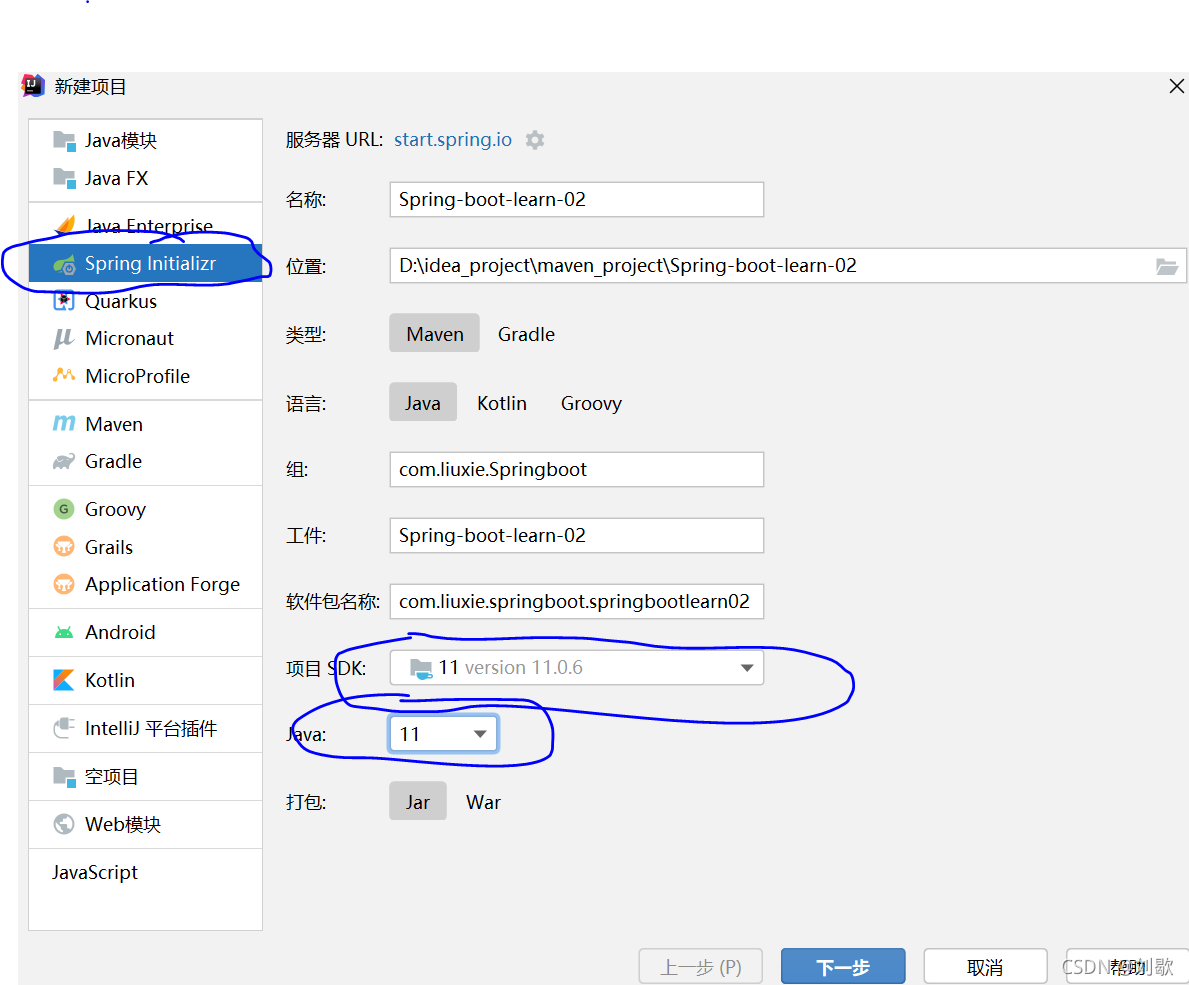This screenshot has height=985, width=1189.
Task: Open the 项目 SDK dropdown
Action: click(x=576, y=667)
